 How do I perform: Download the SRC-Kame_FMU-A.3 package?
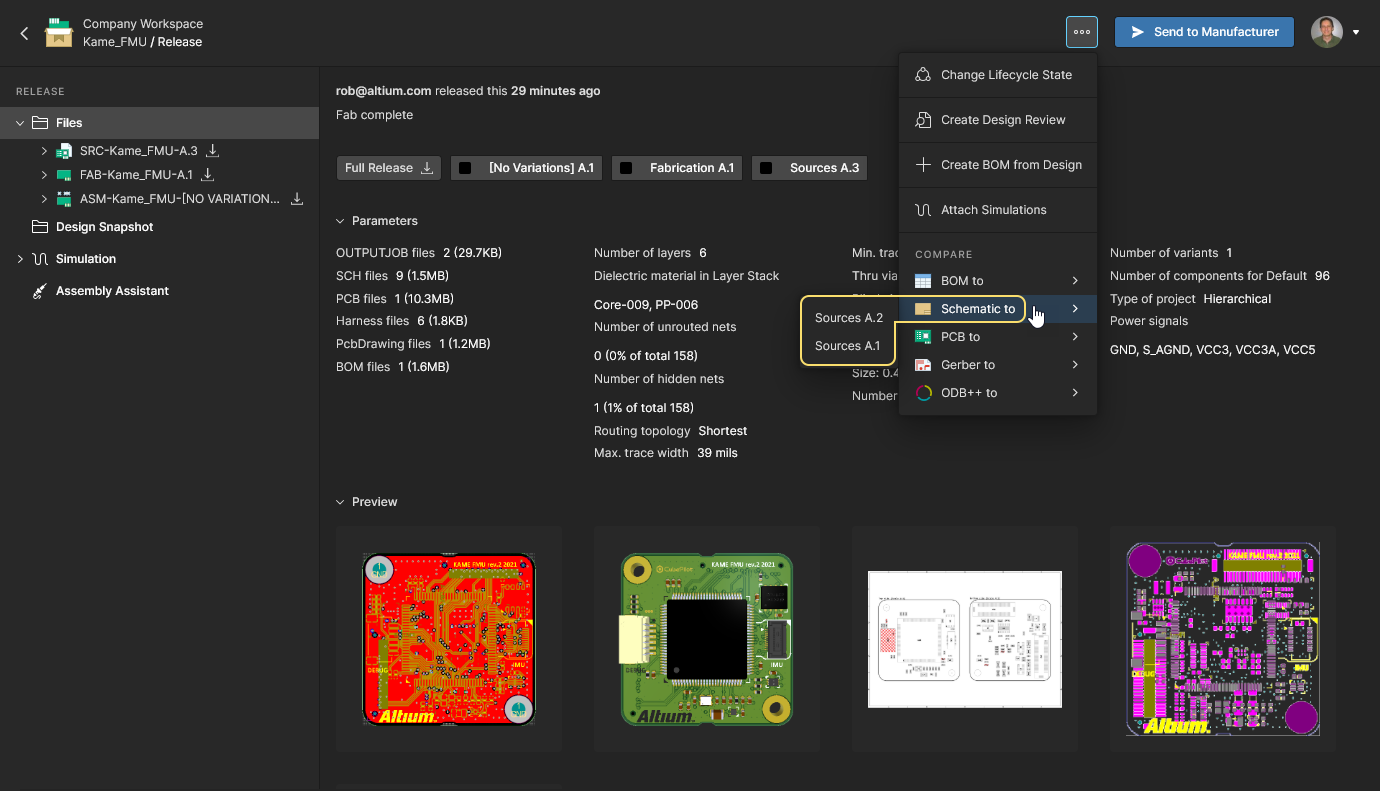tap(212, 151)
